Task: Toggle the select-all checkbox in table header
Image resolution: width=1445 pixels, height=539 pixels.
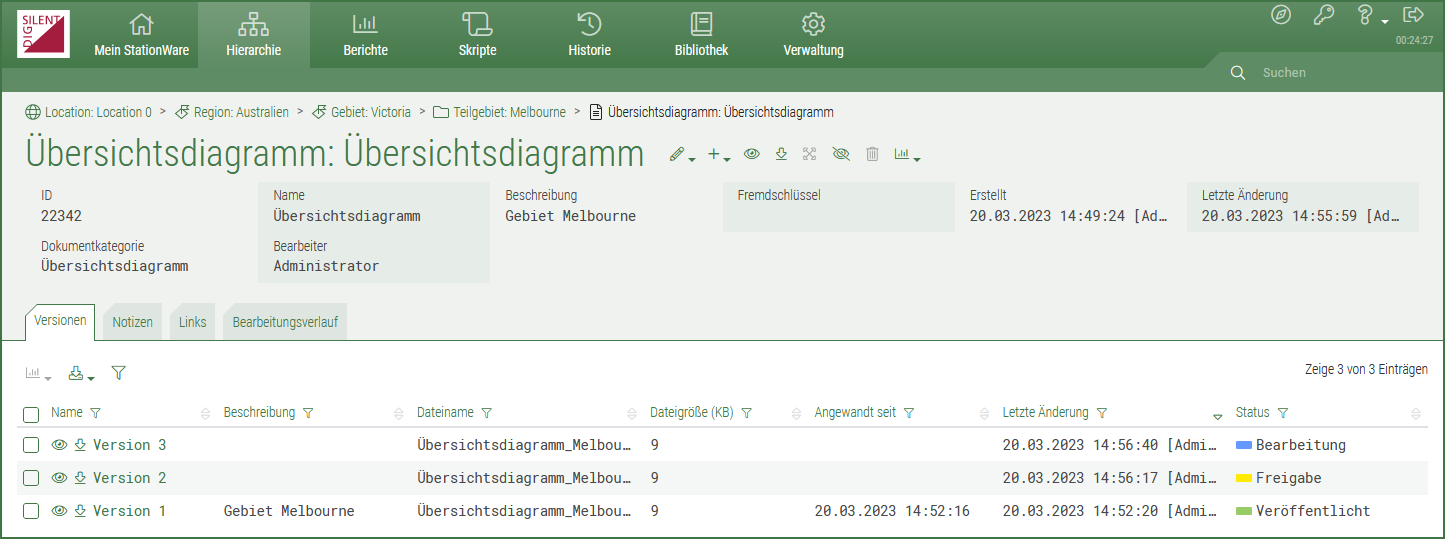Action: click(31, 414)
